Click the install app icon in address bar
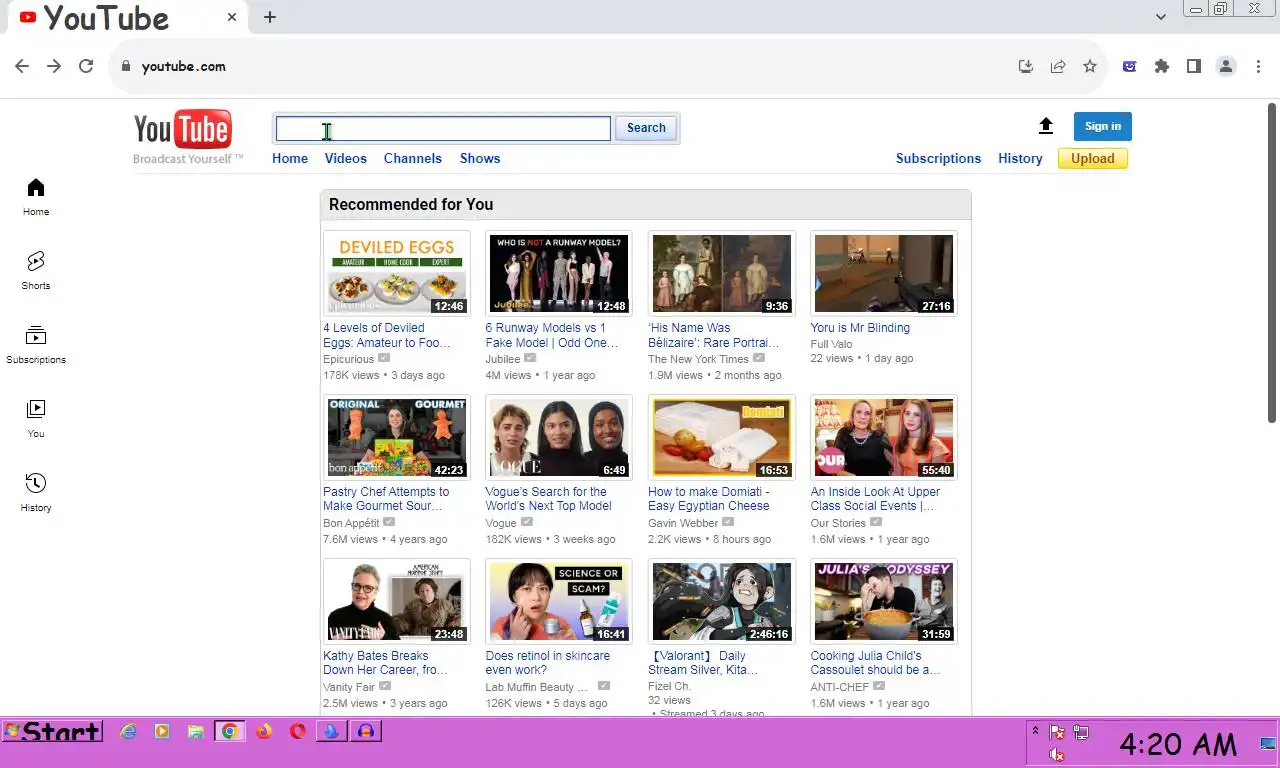This screenshot has height=768, width=1280. [1026, 66]
